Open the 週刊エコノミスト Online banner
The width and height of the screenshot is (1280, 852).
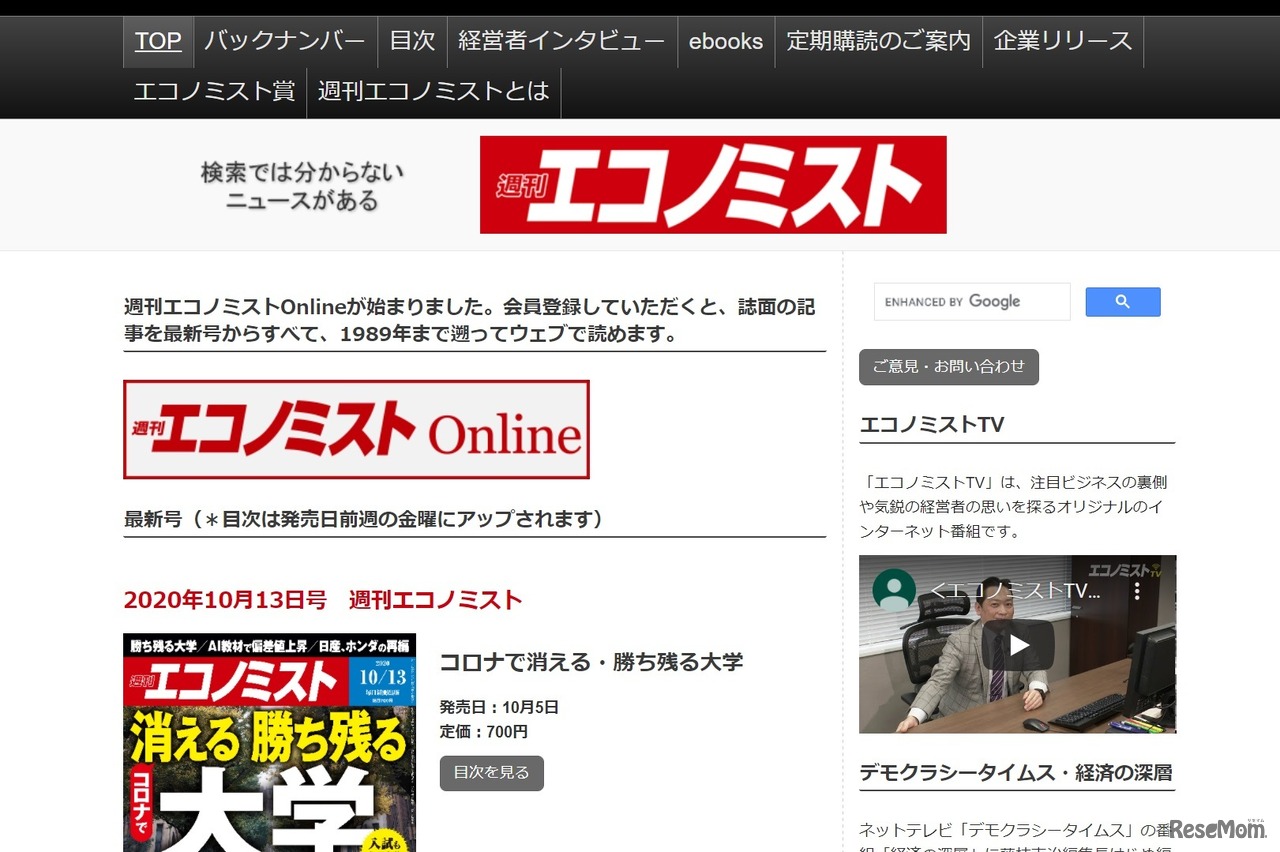point(356,430)
